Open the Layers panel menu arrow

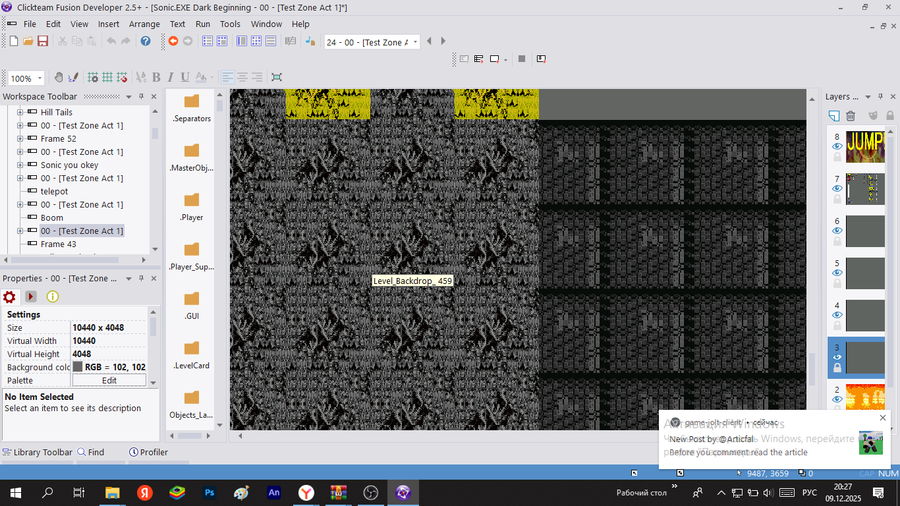pyautogui.click(x=867, y=96)
